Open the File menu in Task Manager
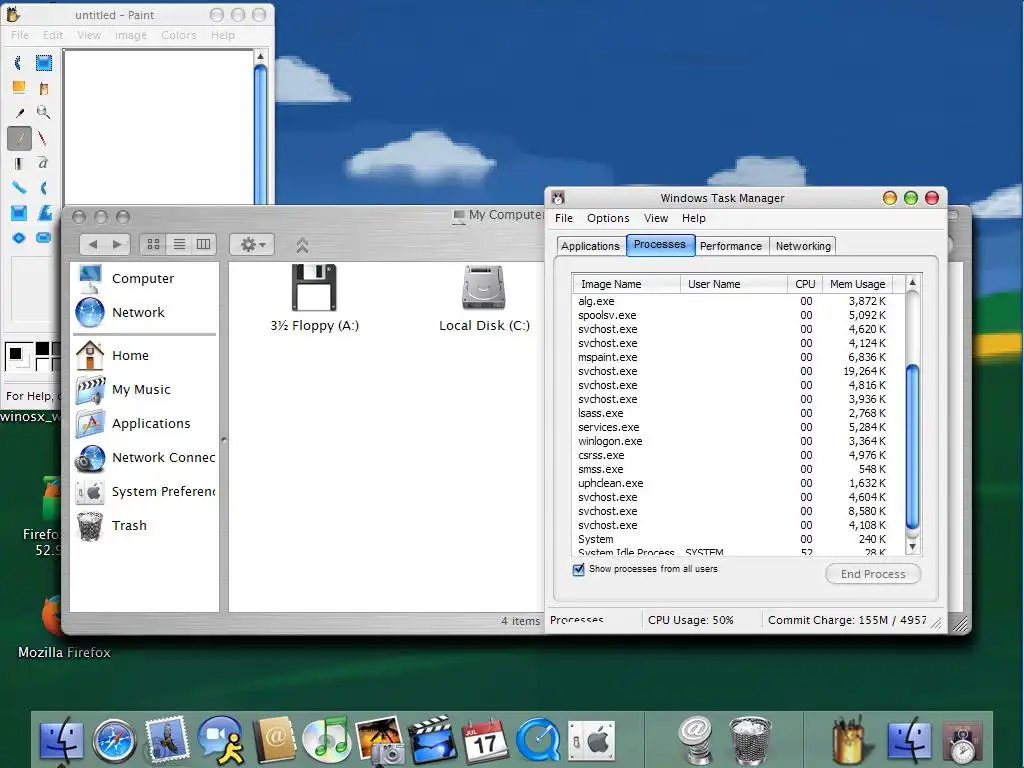The width and height of the screenshot is (1024, 768). pos(564,218)
